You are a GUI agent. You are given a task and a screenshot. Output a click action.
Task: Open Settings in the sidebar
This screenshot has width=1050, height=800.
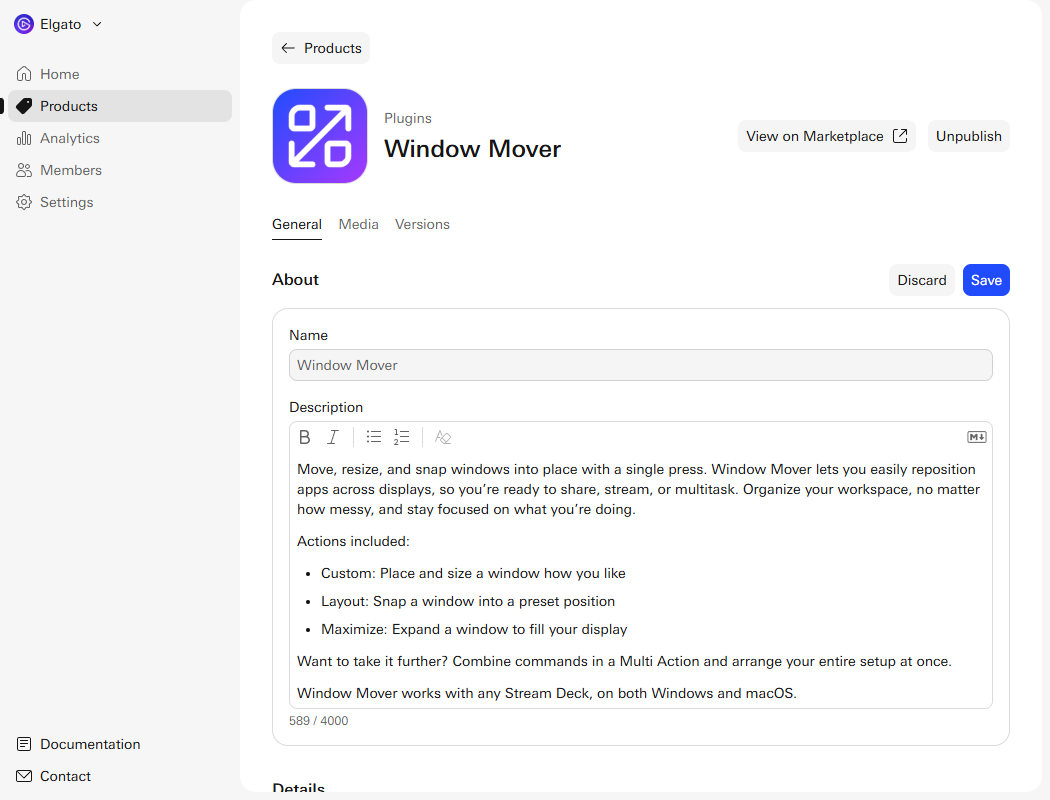click(x=66, y=202)
